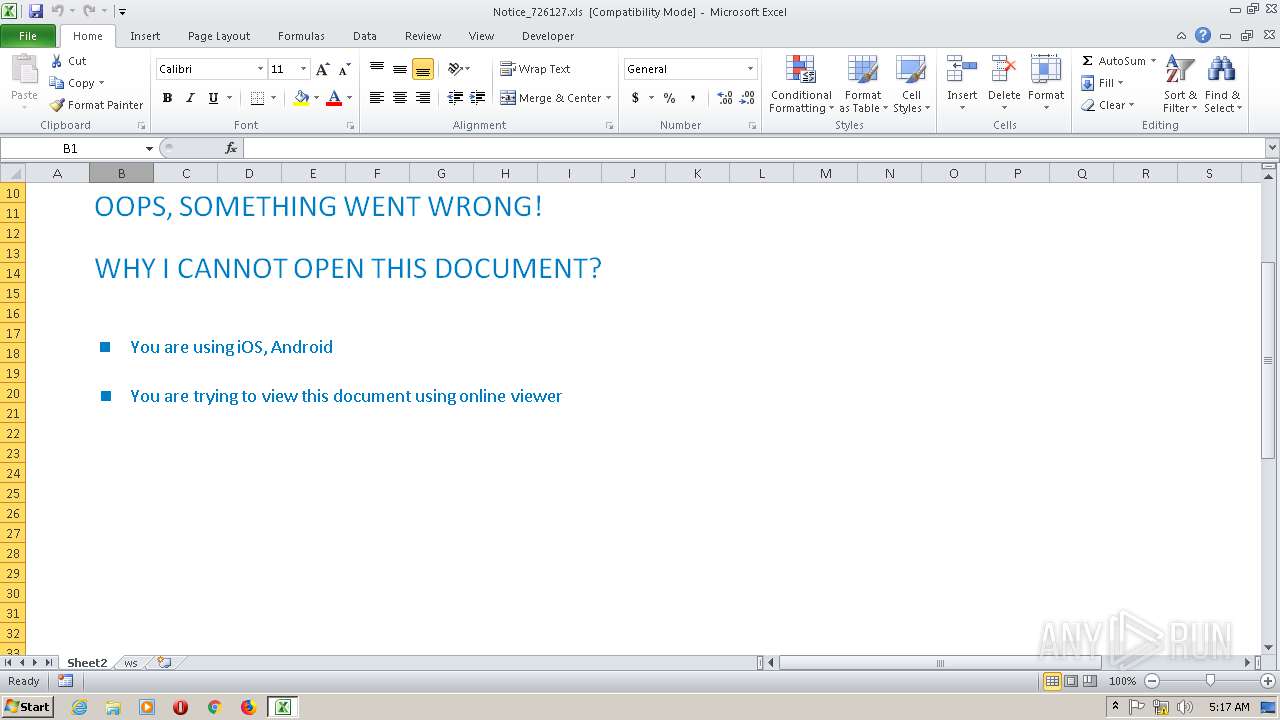Open Format as Table gallery
The width and height of the screenshot is (1280, 720).
point(863,85)
